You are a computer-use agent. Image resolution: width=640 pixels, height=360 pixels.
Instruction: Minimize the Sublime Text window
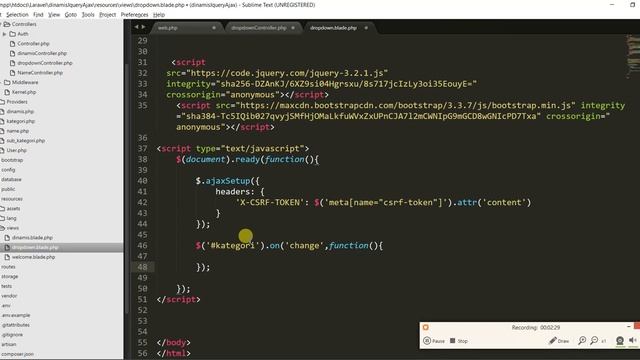tap(612, 4)
